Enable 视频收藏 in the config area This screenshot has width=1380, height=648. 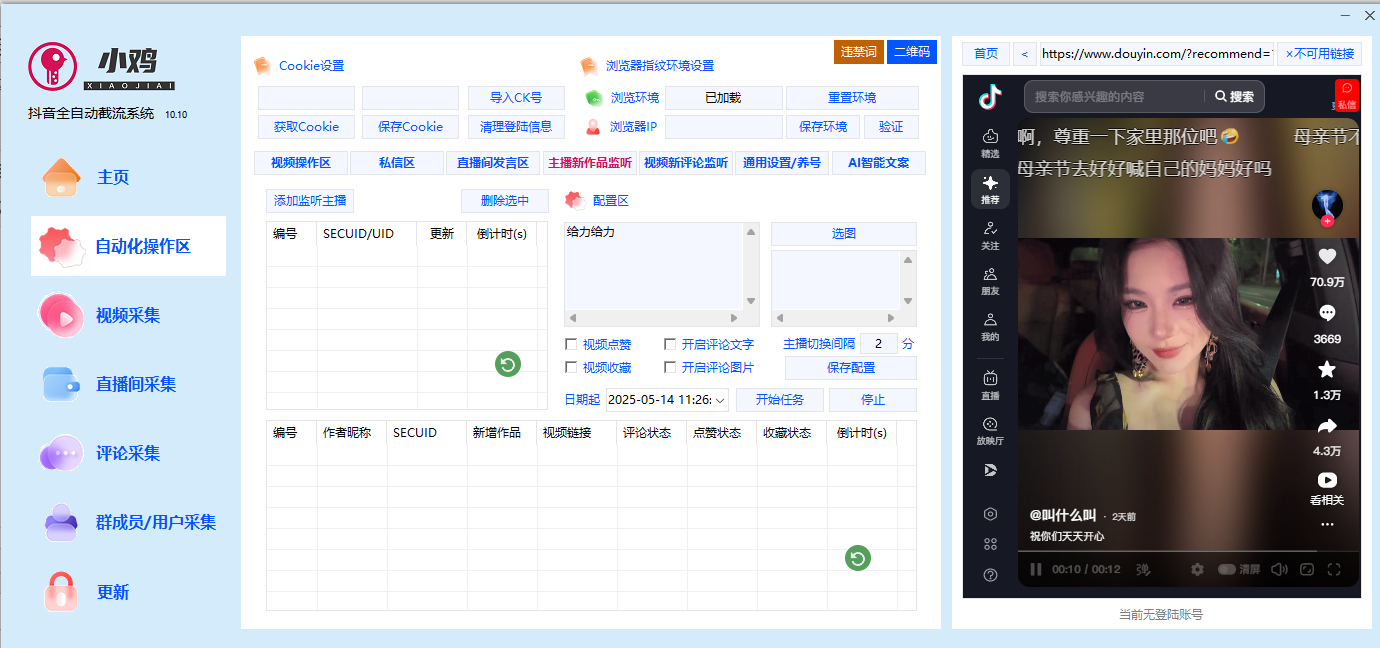(572, 366)
